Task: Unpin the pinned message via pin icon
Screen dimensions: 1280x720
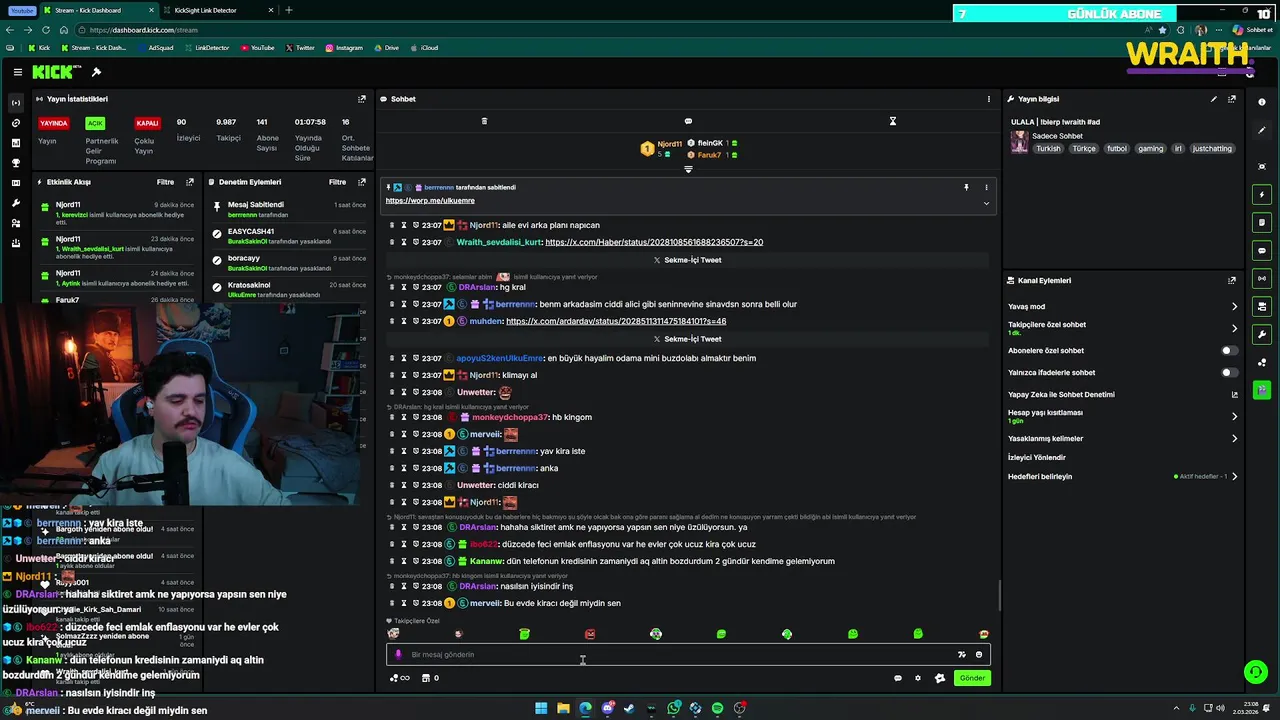Action: (966, 187)
